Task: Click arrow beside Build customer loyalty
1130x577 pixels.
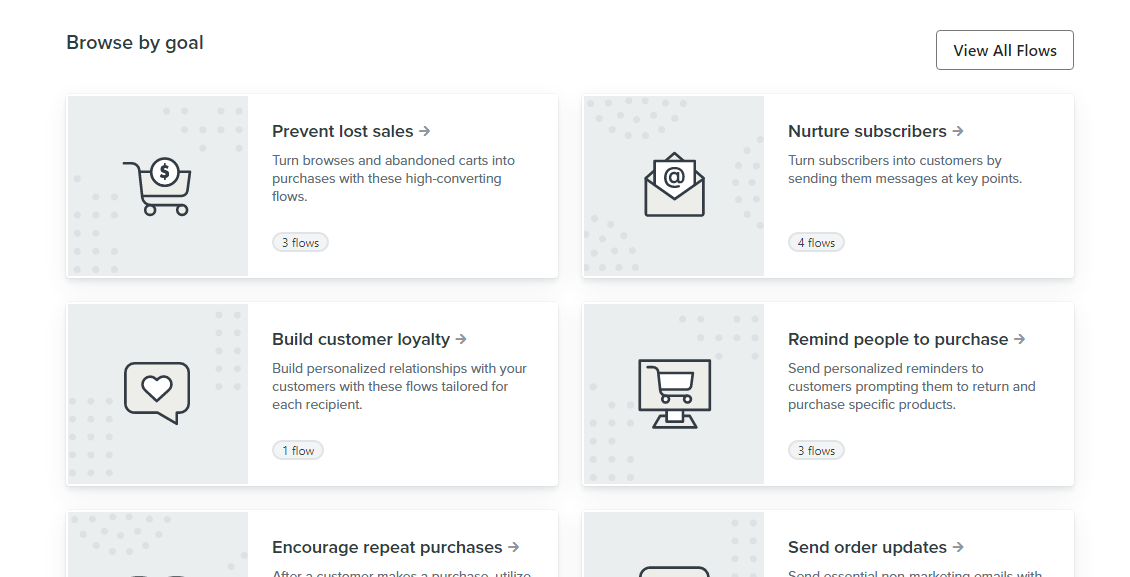Action: (461, 339)
